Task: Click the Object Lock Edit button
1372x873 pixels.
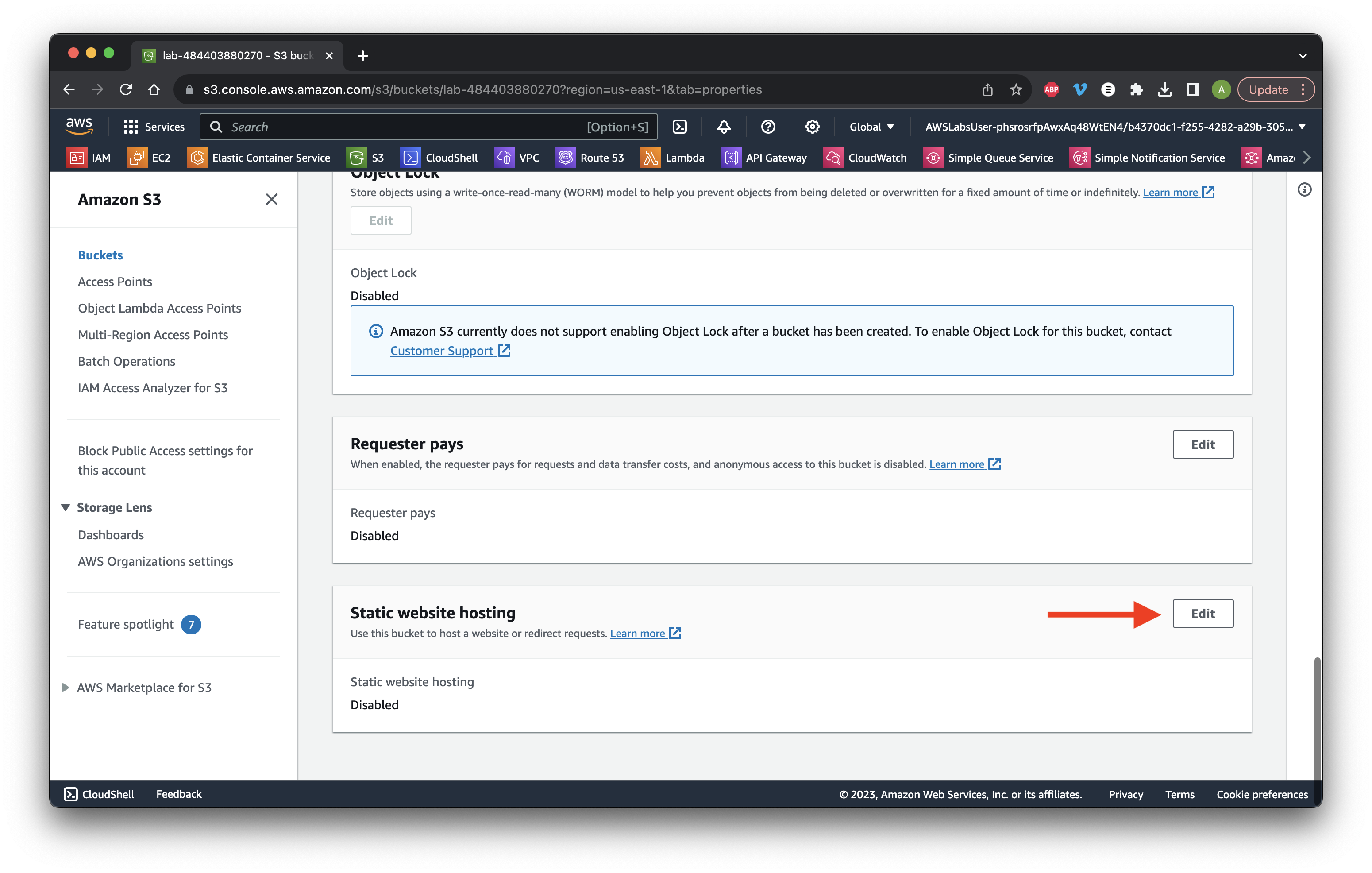Action: pyautogui.click(x=381, y=220)
